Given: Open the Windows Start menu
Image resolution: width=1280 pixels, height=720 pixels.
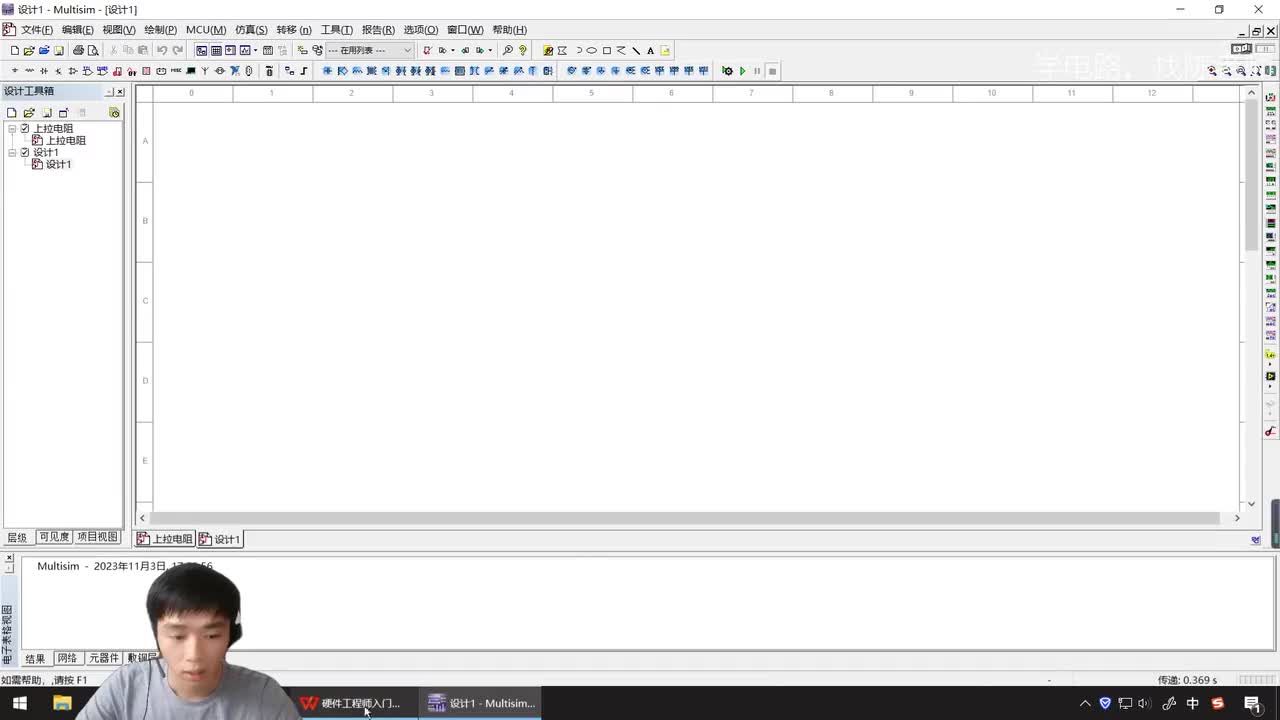Looking at the screenshot, I should (x=20, y=703).
